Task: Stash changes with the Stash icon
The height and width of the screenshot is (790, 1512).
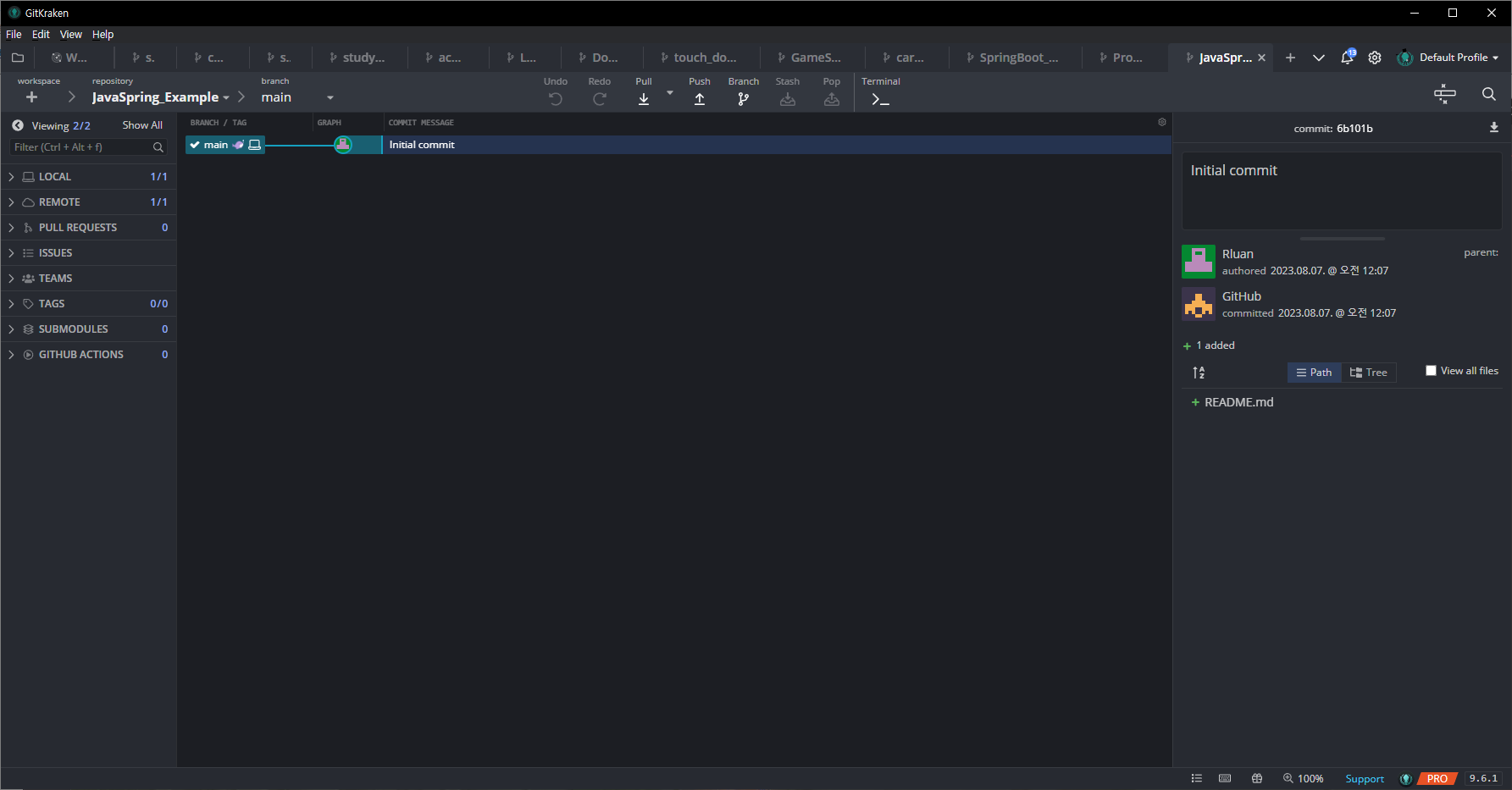Action: pyautogui.click(x=788, y=99)
